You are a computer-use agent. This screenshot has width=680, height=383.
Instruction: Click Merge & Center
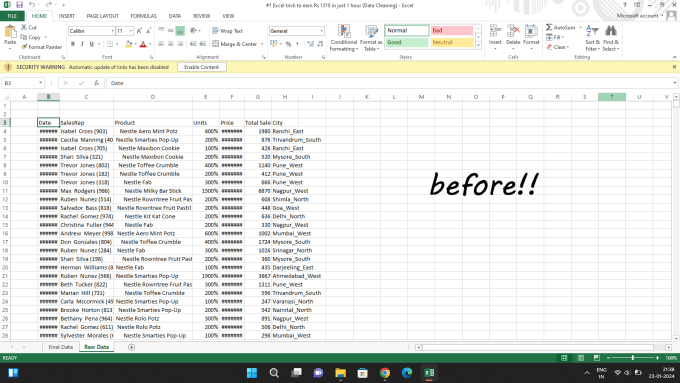tap(234, 44)
